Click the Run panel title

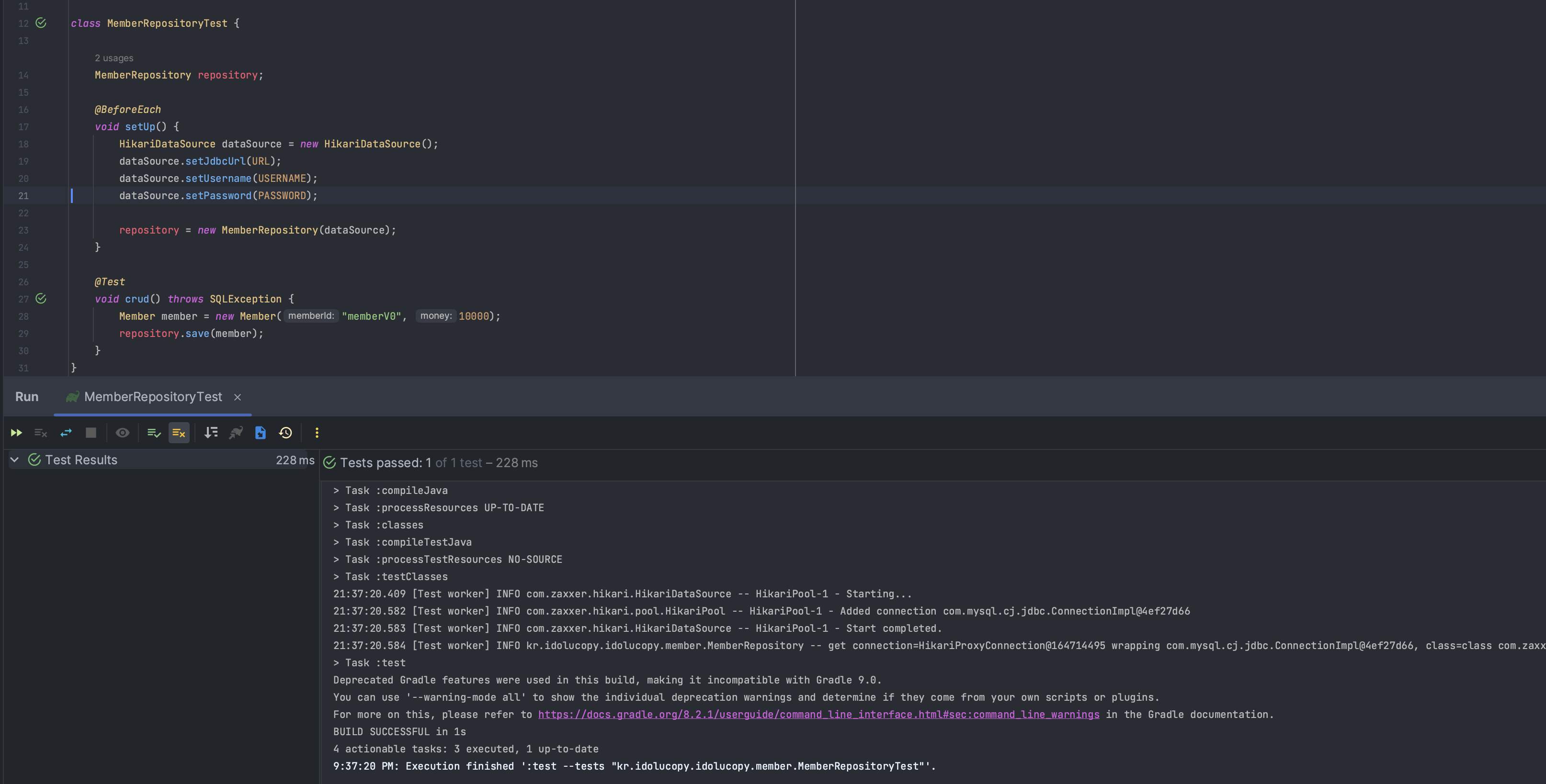(26, 396)
